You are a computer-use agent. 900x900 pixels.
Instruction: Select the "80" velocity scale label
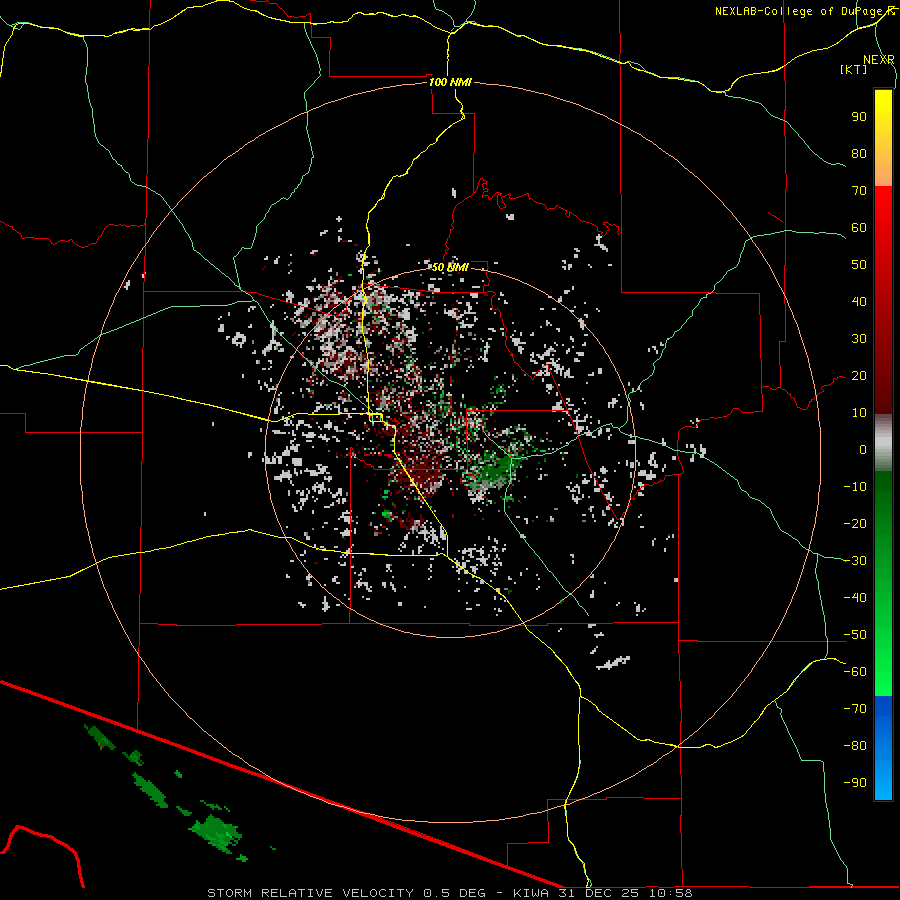tap(859, 154)
